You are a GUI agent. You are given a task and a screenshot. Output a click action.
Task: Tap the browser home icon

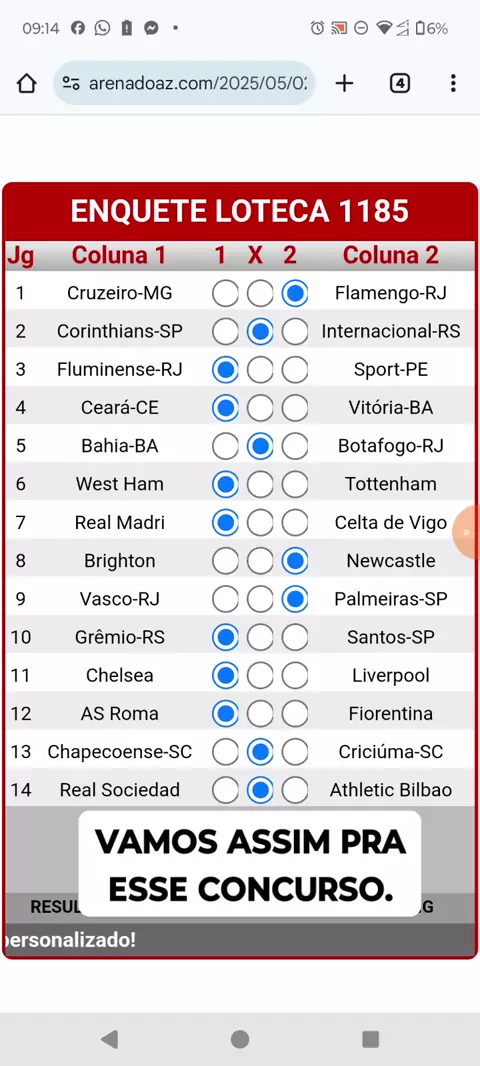27,84
